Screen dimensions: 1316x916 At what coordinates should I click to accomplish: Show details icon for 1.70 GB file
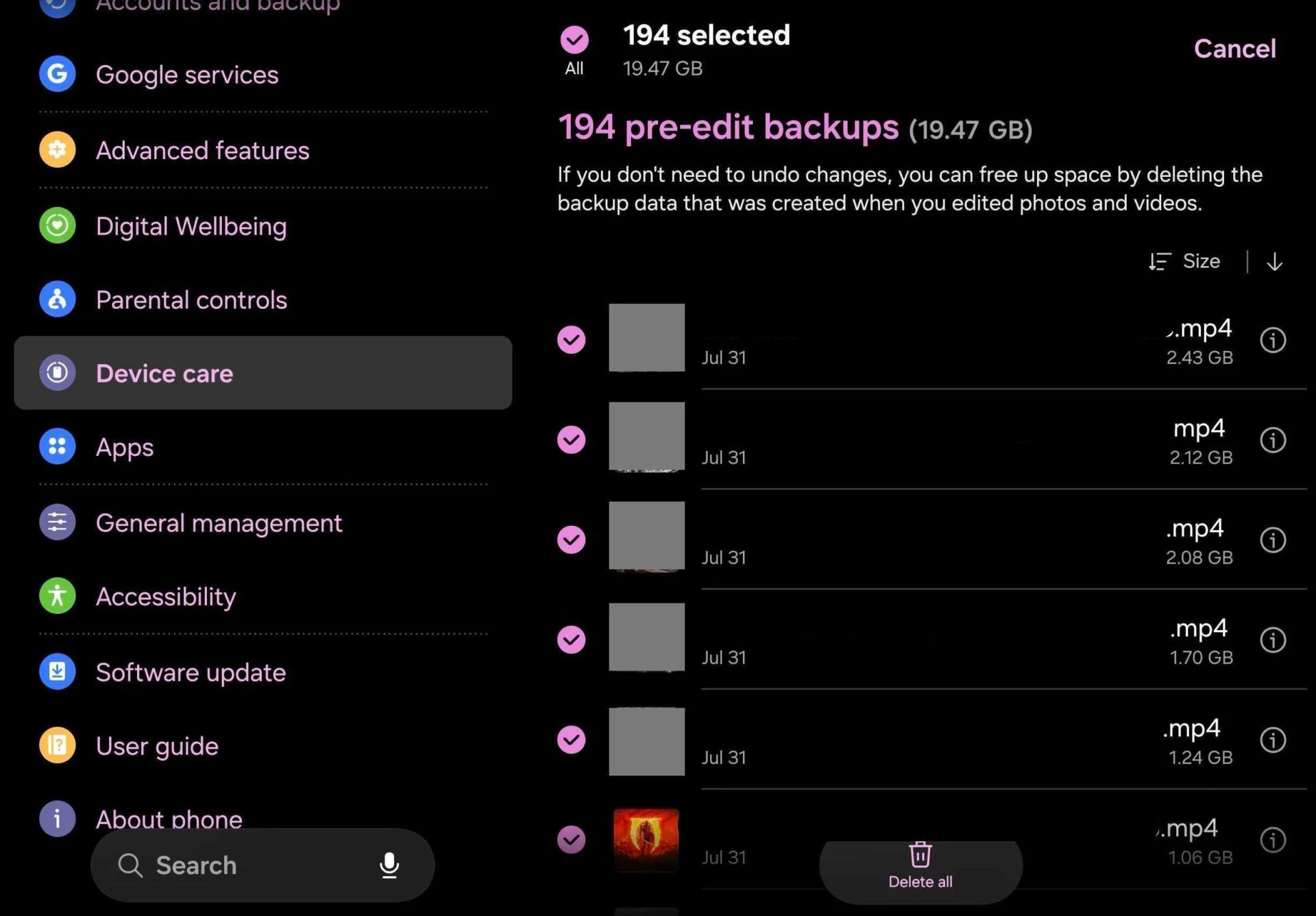click(x=1273, y=640)
